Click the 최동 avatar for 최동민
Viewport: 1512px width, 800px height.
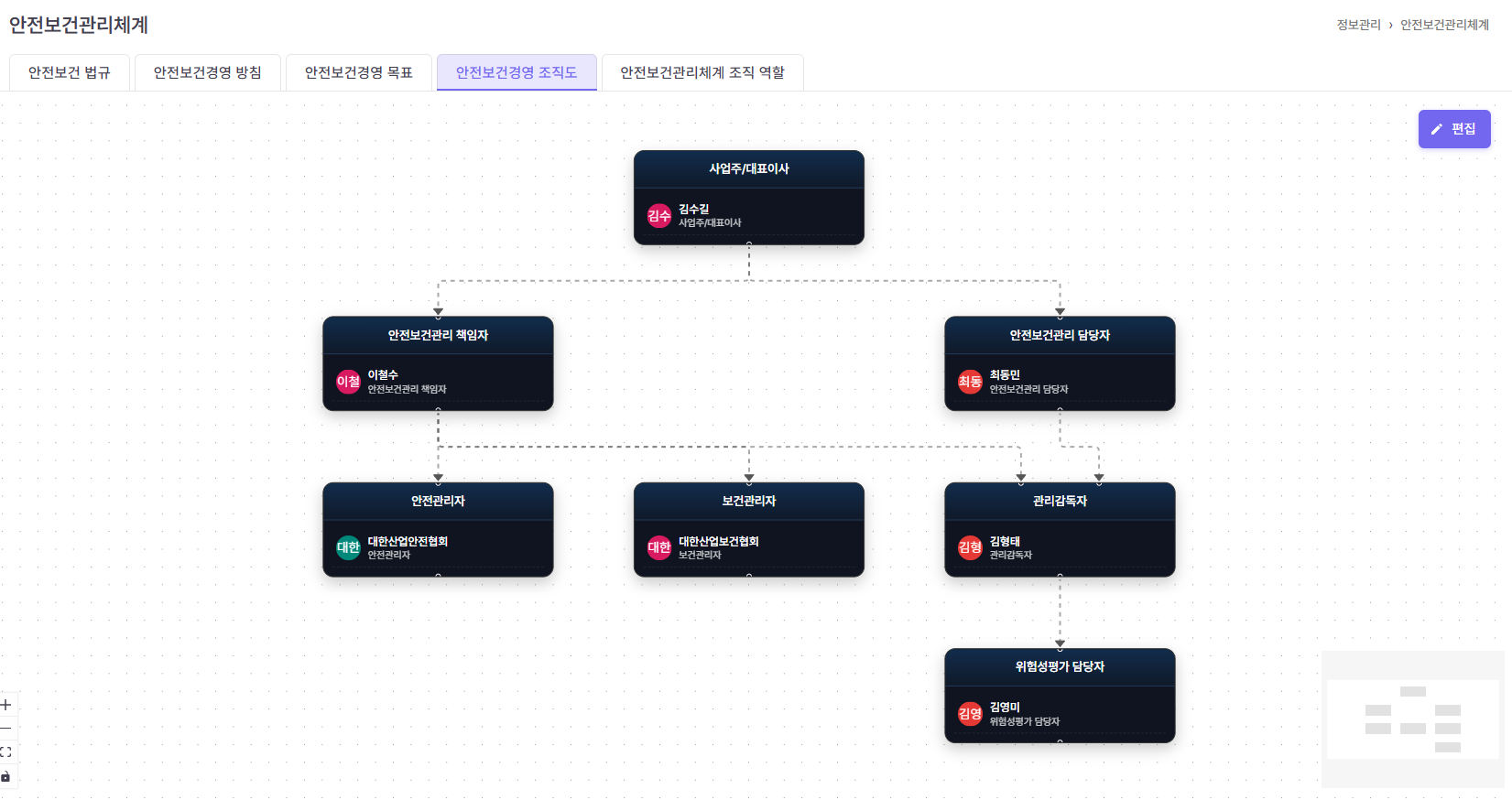[x=970, y=382]
